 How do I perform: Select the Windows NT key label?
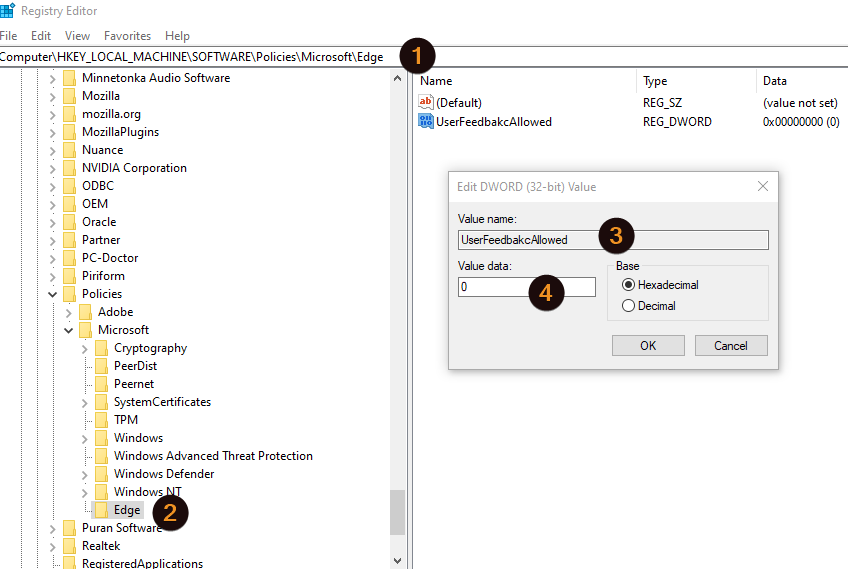[x=147, y=492]
